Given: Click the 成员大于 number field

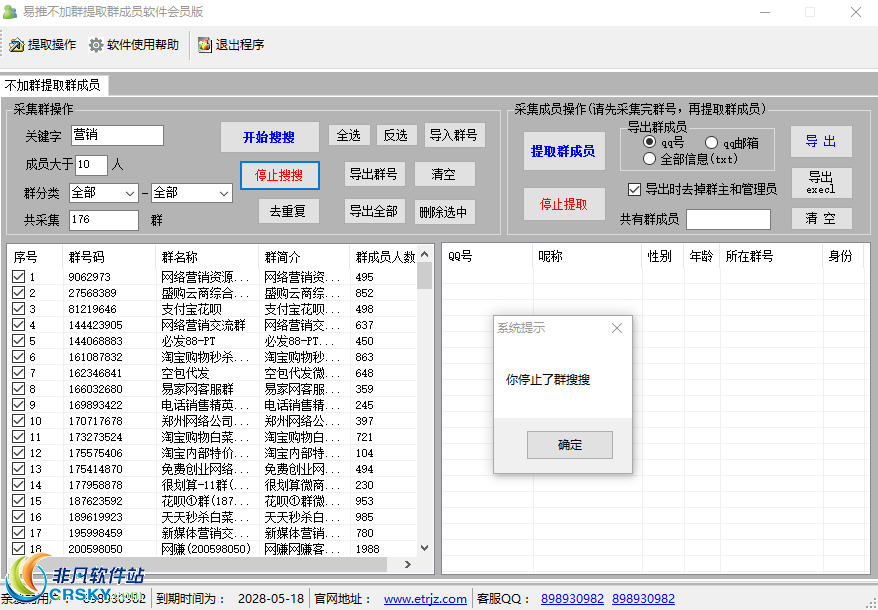Looking at the screenshot, I should click(x=91, y=165).
